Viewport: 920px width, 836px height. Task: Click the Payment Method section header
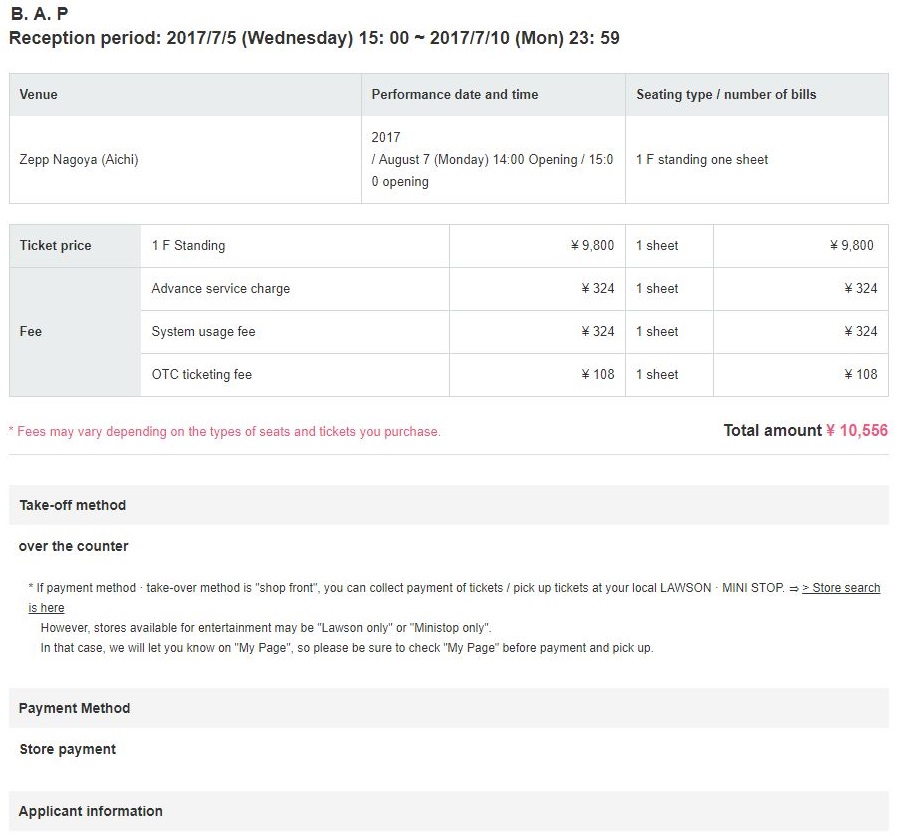[x=75, y=709]
